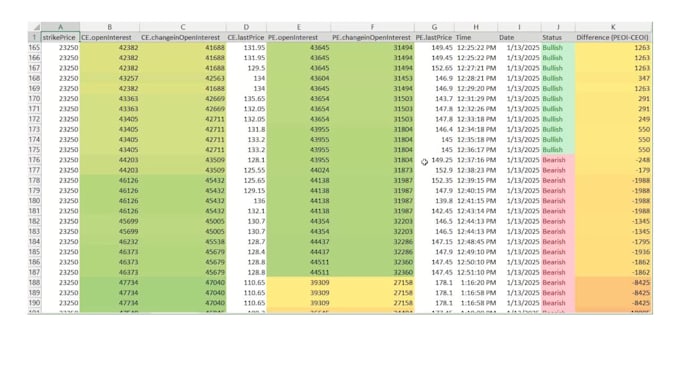Click the time cell 12:27:21 PM

point(476,68)
